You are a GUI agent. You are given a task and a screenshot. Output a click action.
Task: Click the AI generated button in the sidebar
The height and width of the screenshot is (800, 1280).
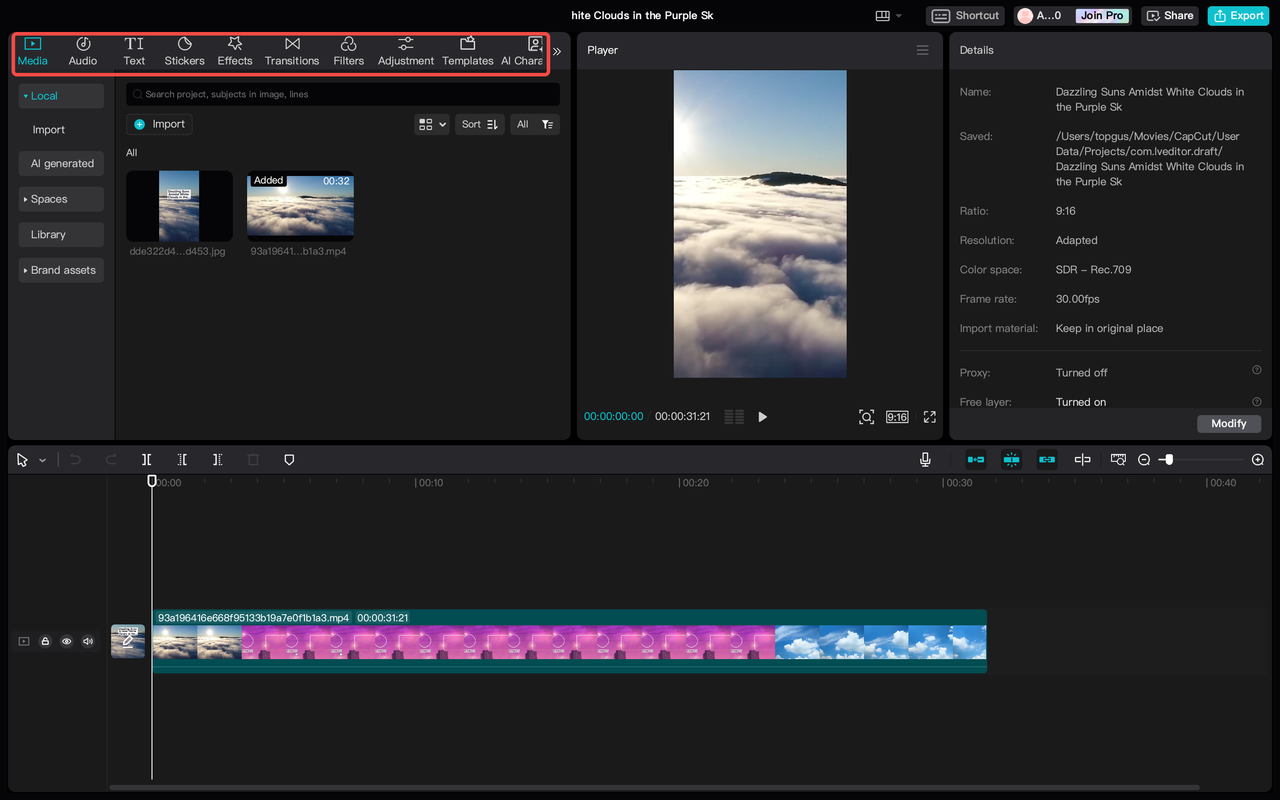[x=61, y=163]
